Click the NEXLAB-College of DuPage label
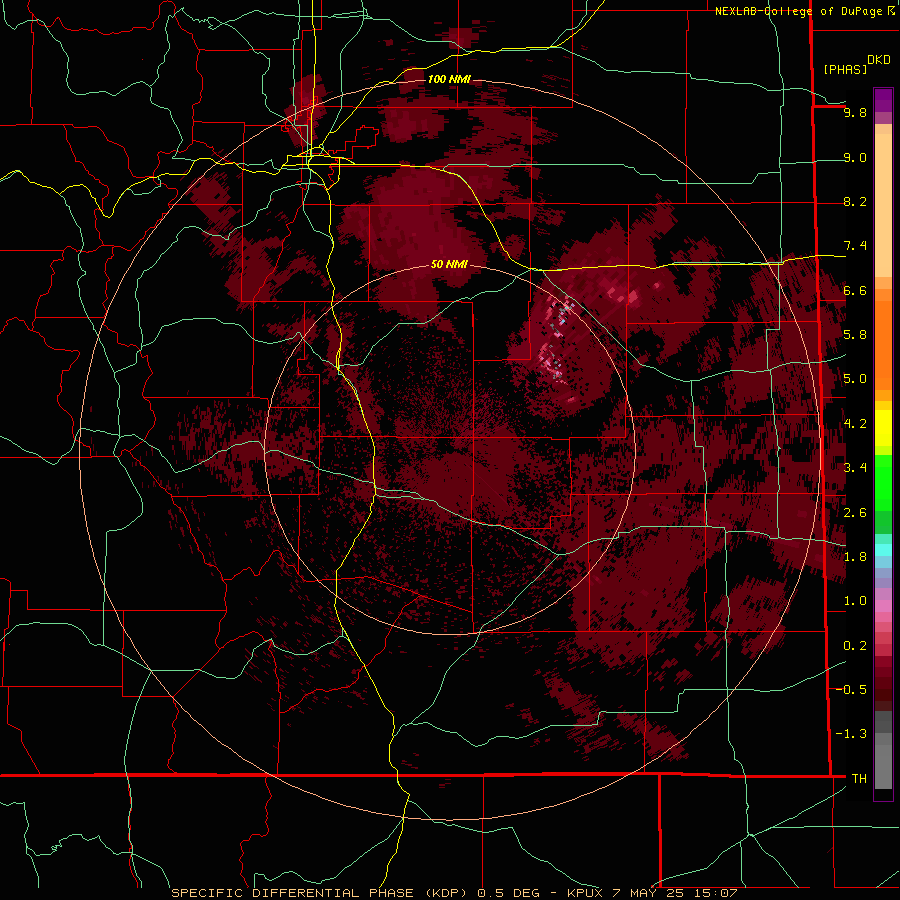Image resolution: width=900 pixels, height=900 pixels. (x=800, y=11)
